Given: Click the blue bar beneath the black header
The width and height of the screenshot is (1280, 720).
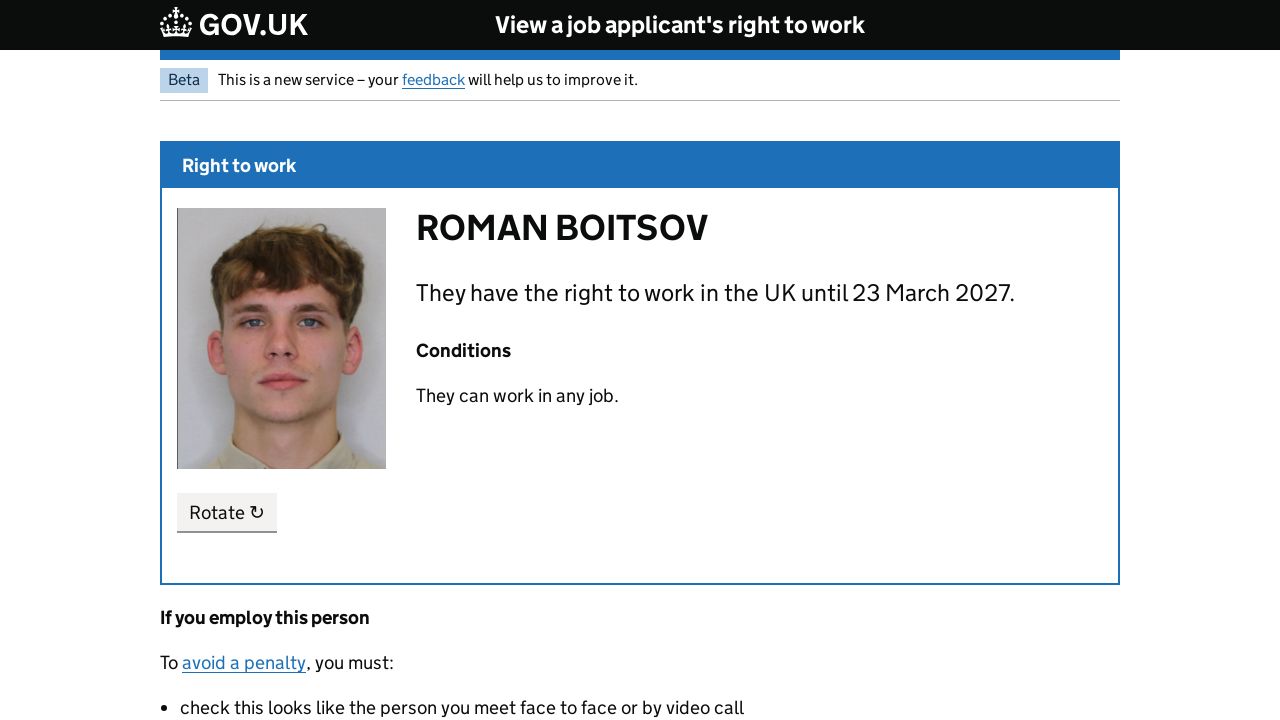Looking at the screenshot, I should 640,55.
